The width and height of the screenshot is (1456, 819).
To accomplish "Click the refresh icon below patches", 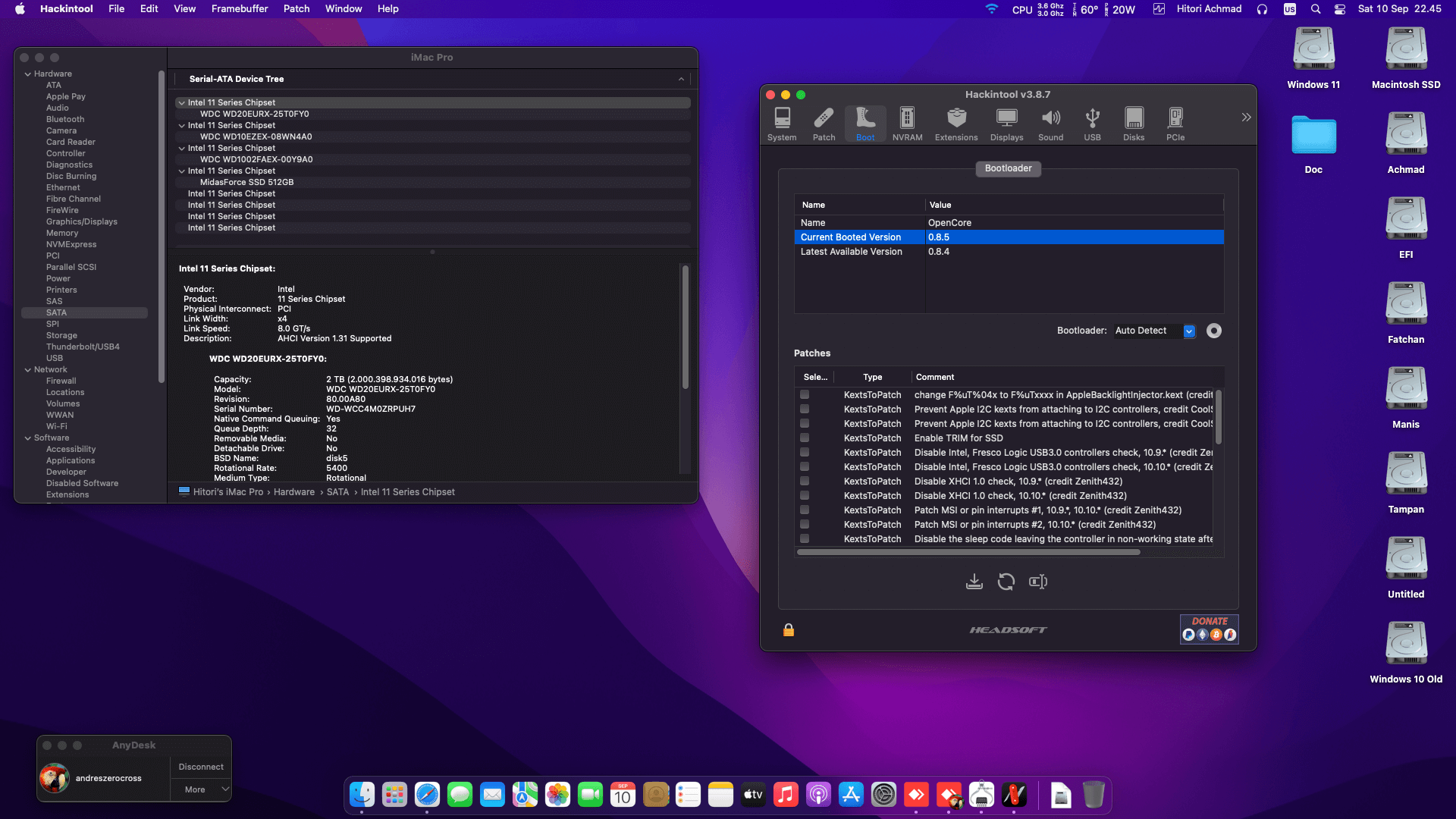I will pos(1006,582).
